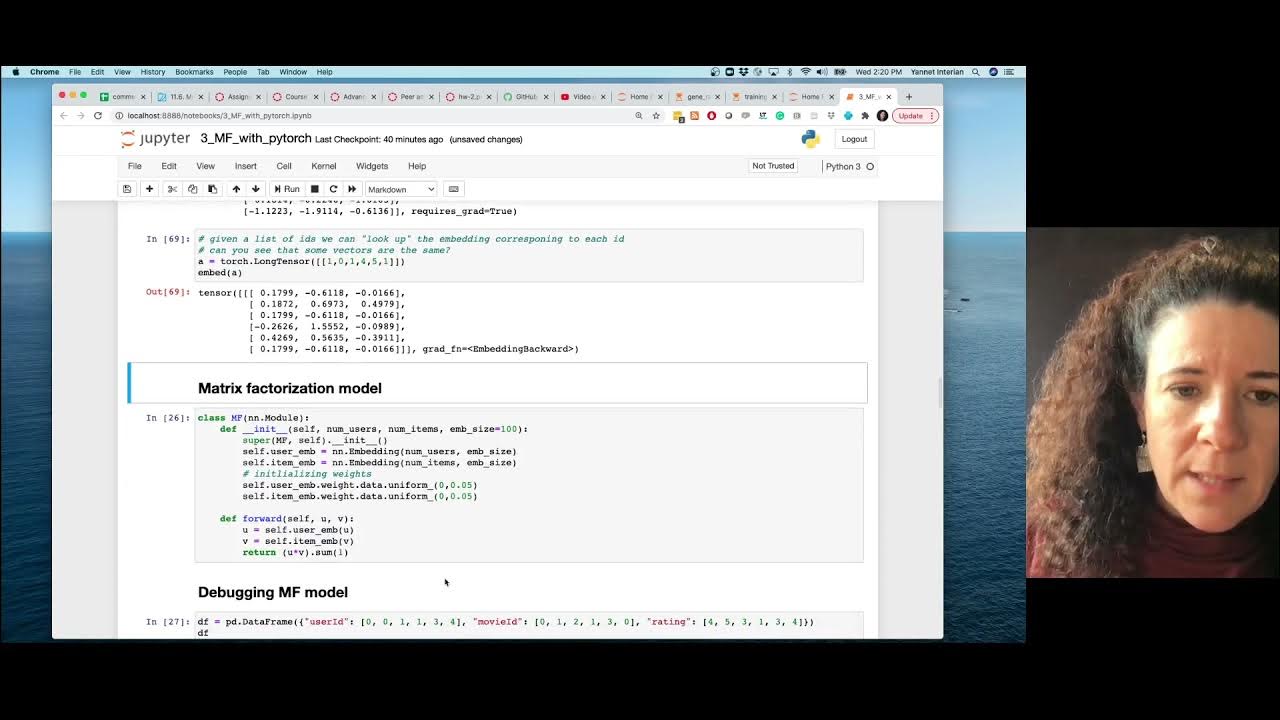Image resolution: width=1280 pixels, height=720 pixels.
Task: Save the notebook with the floppy disk icon
Action: [127, 189]
